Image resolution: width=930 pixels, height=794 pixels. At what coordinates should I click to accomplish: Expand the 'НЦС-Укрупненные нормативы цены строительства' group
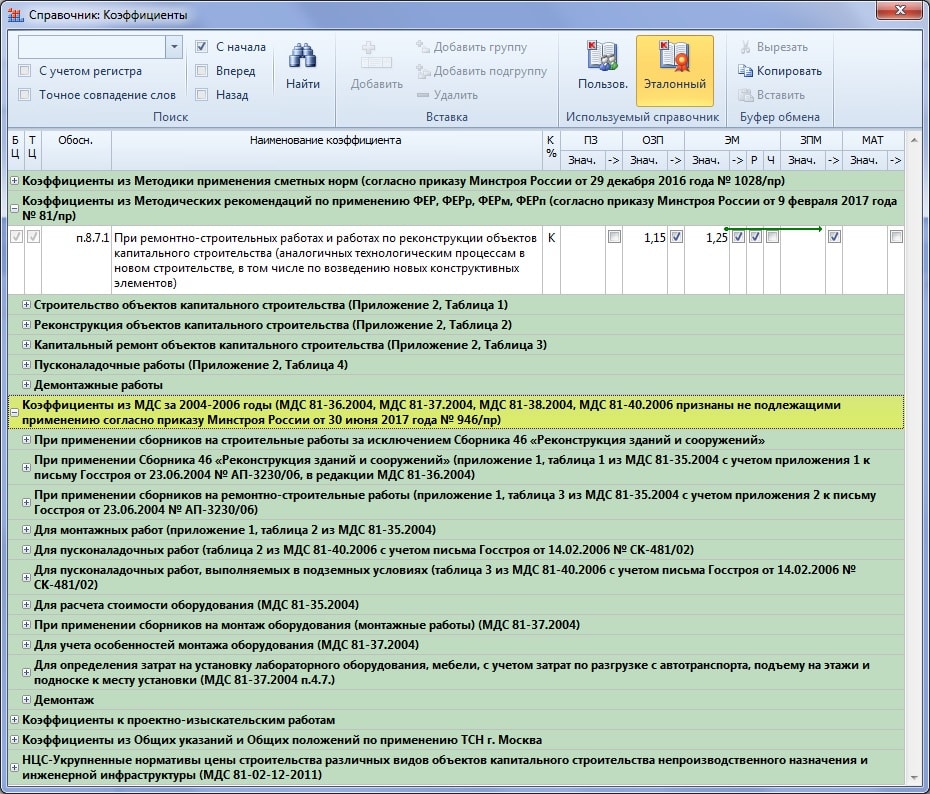[14, 767]
